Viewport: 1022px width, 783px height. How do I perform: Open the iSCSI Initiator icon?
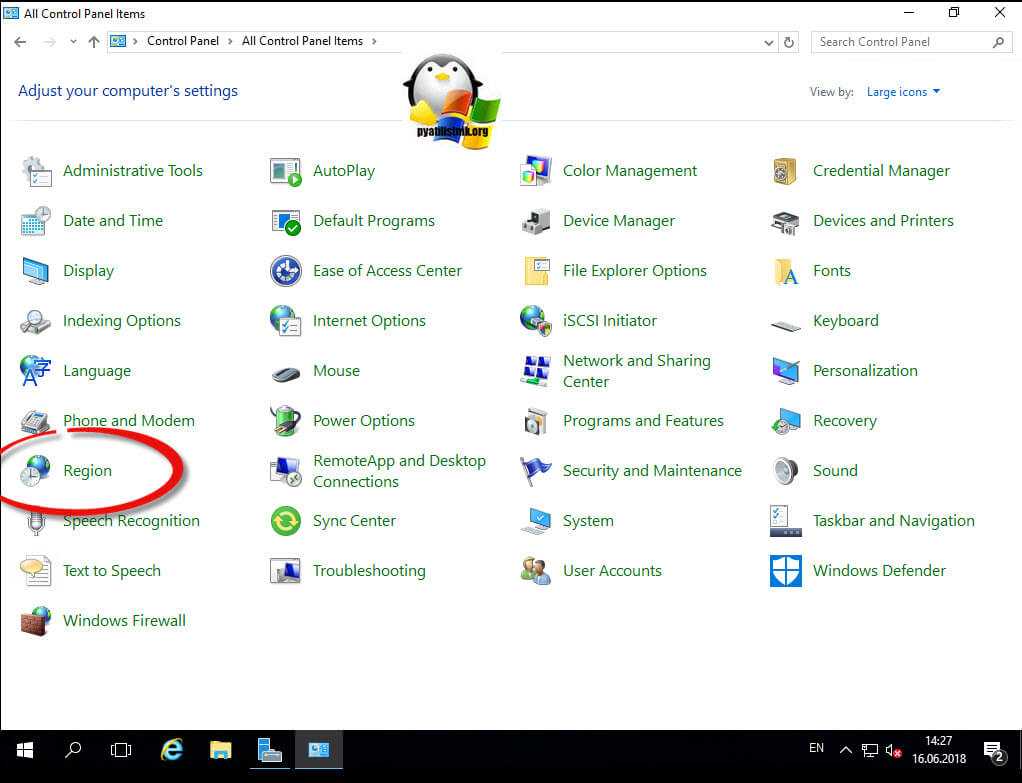[x=536, y=321]
